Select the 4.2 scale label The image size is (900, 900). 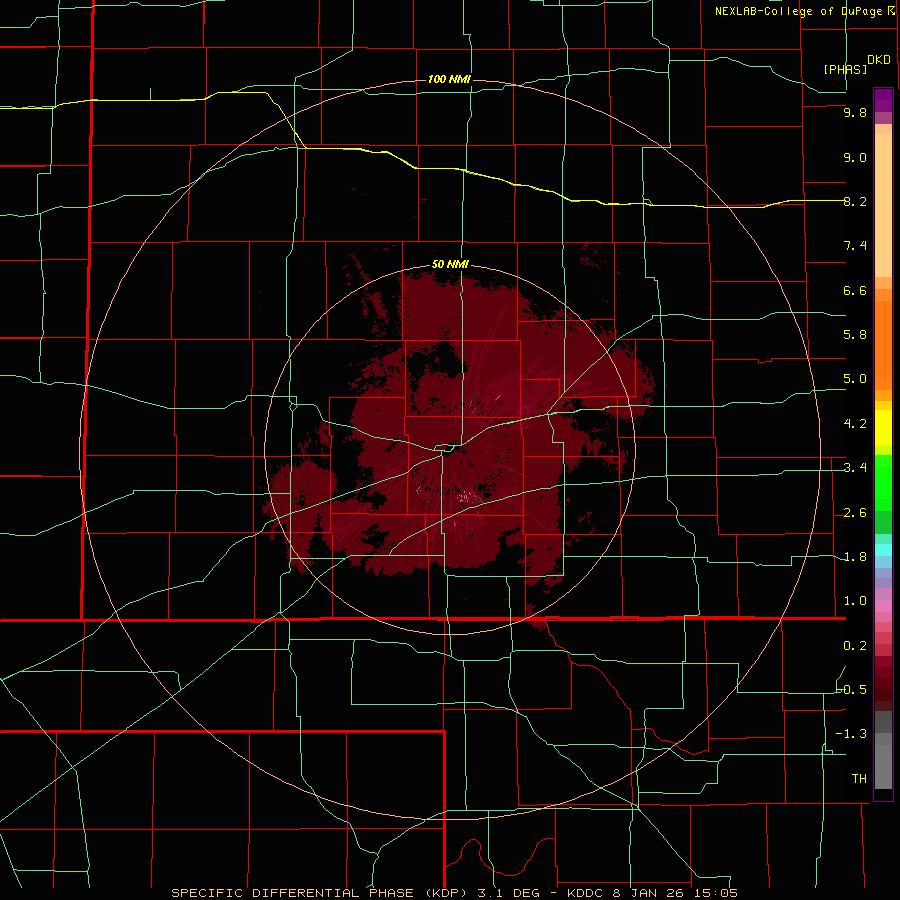coord(855,424)
